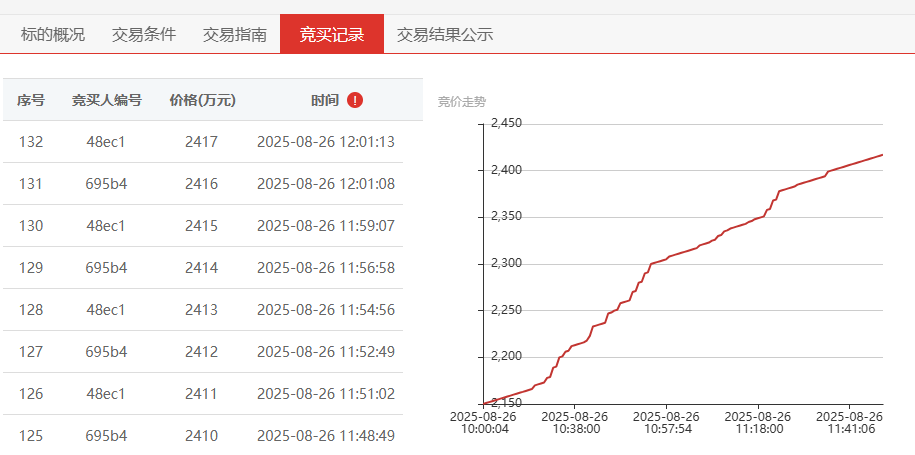Click bidder 48ec1 in row 130
Viewport: 915px width, 455px height.
coord(106,226)
